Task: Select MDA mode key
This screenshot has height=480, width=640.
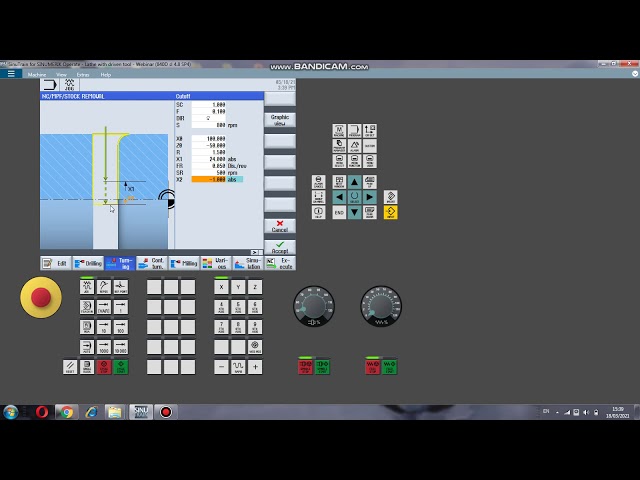Action: tap(87, 327)
